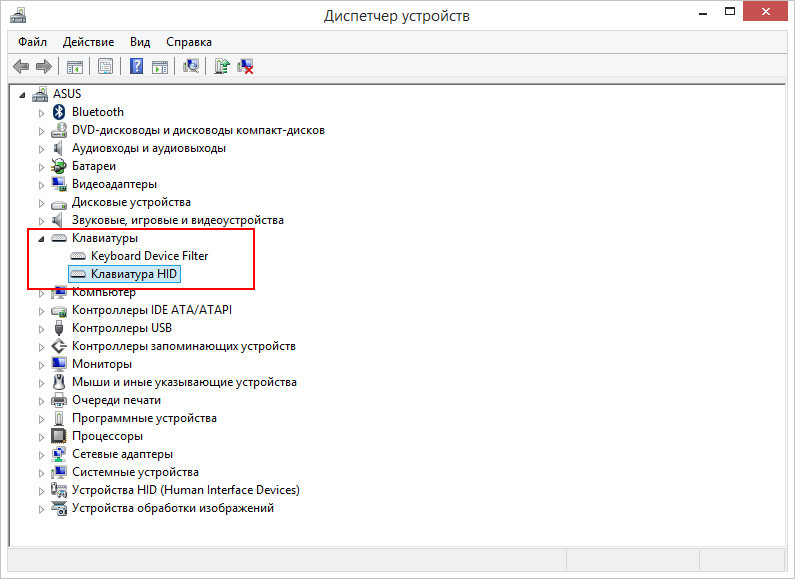Expand Устройства HID category arrow
Screen dimensions: 795x579
tap(42, 491)
